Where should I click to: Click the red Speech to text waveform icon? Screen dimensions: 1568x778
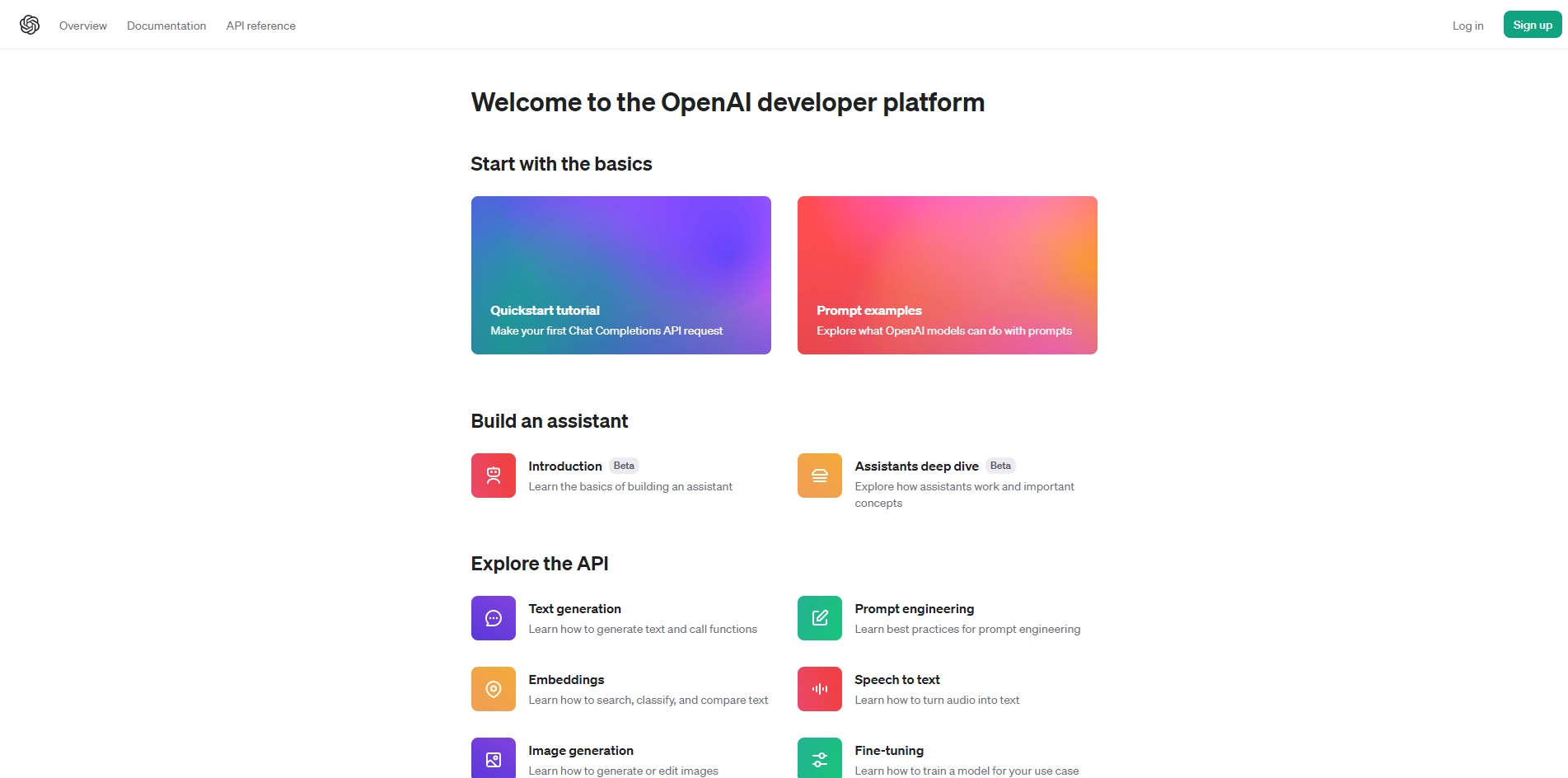(x=819, y=689)
